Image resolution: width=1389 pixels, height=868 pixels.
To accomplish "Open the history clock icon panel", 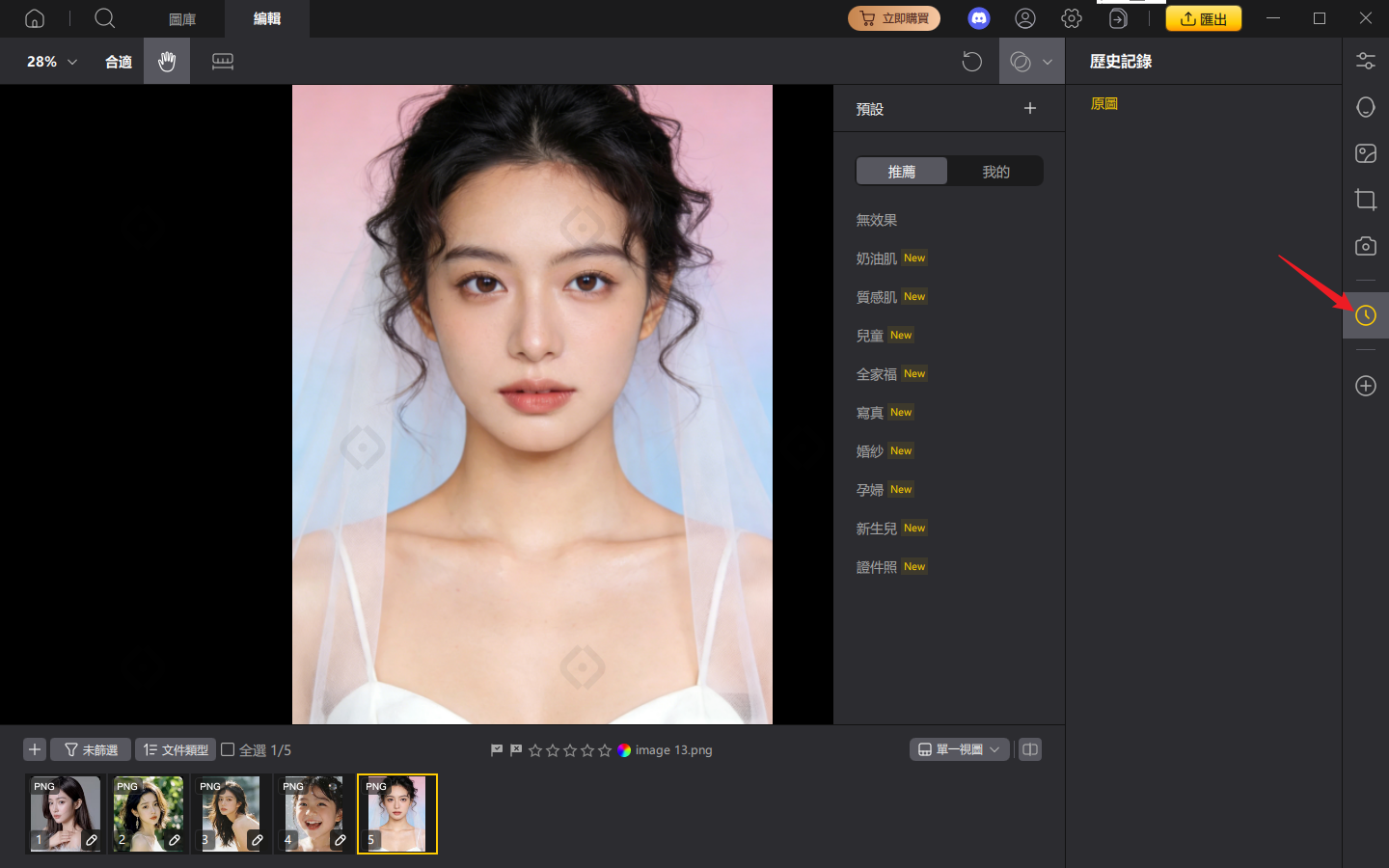I will [1365, 315].
